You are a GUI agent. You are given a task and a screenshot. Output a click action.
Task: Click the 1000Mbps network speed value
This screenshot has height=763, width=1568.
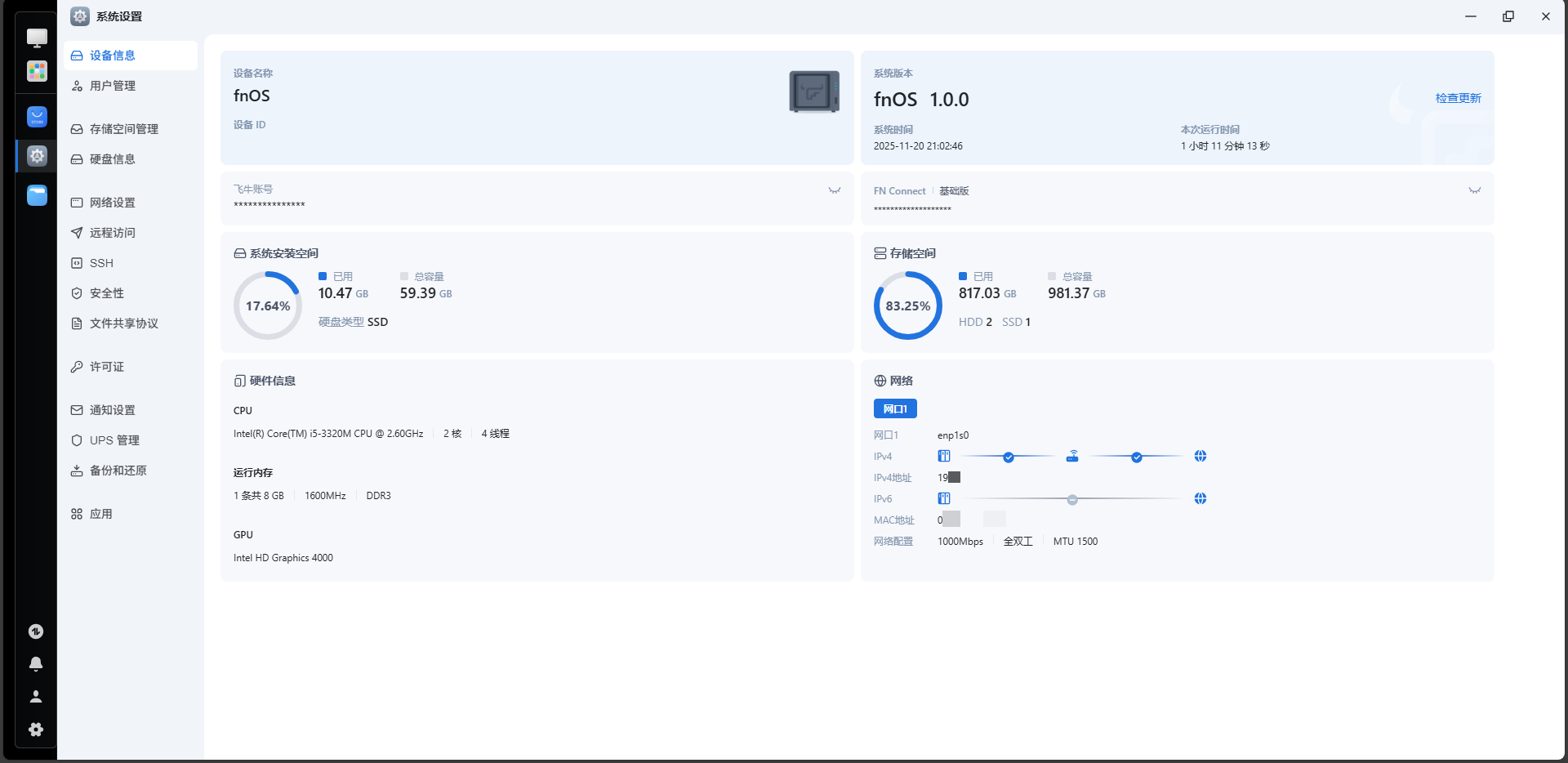960,542
